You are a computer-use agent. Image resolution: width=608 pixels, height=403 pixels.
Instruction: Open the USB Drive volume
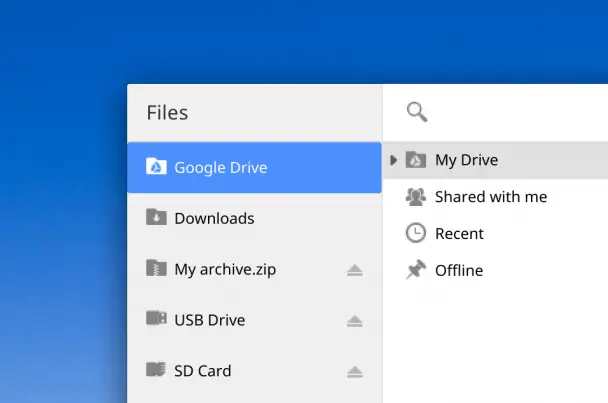pyautogui.click(x=254, y=320)
